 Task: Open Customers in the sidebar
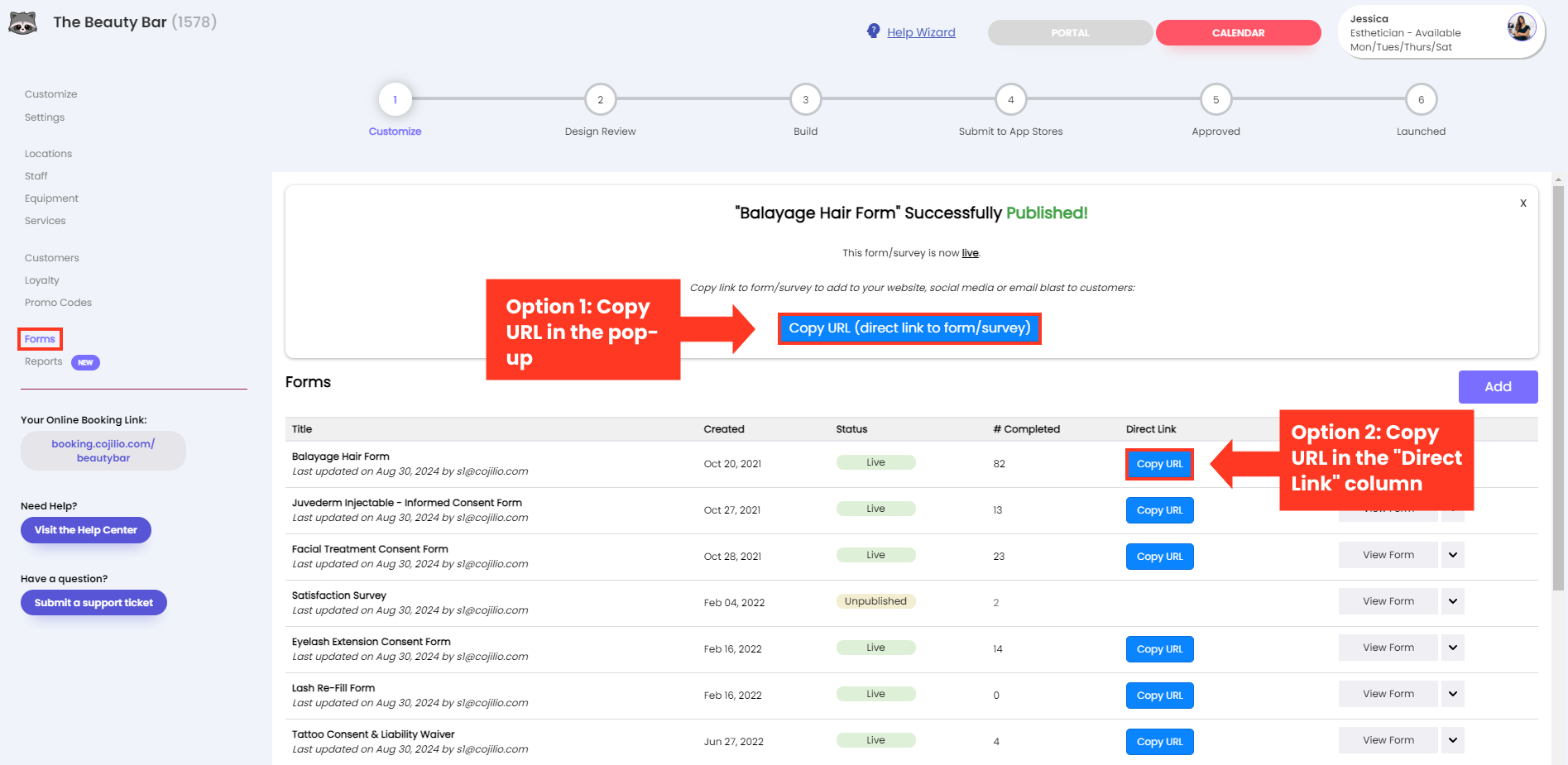pos(52,258)
